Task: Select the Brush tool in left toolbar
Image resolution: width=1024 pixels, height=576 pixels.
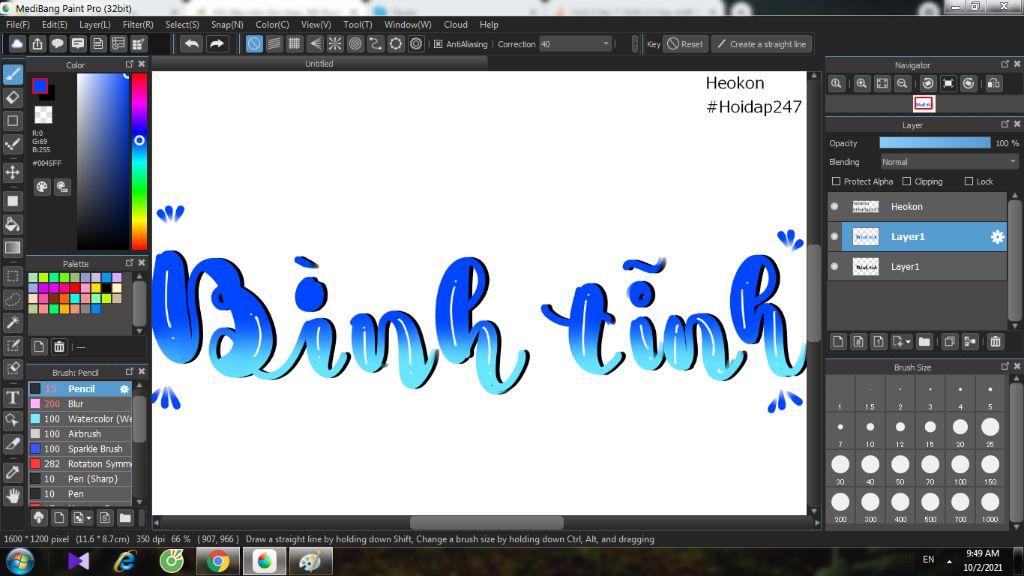Action: click(12, 74)
